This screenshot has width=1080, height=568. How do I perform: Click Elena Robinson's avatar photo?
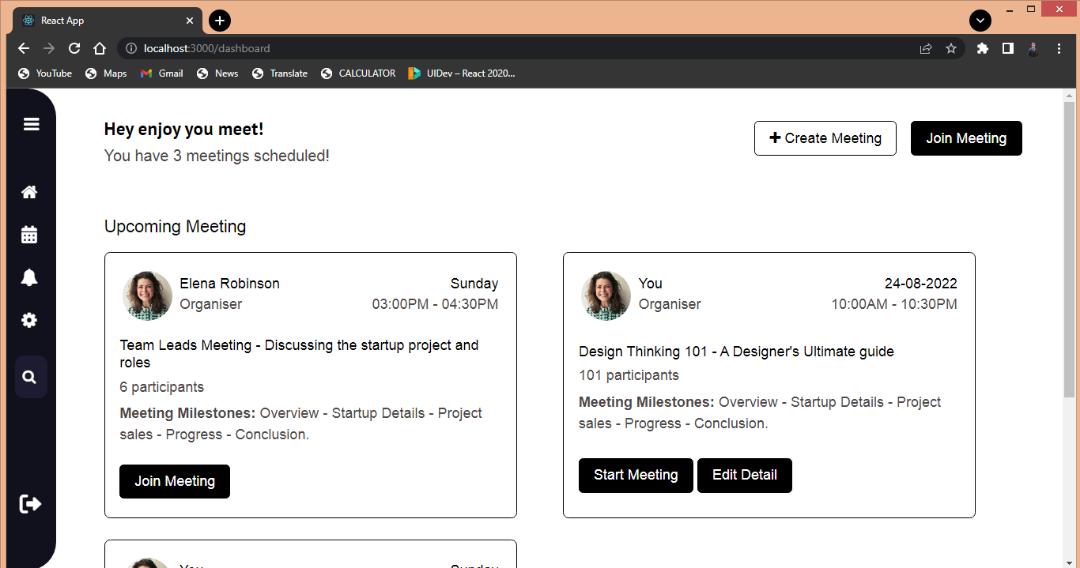click(147, 295)
